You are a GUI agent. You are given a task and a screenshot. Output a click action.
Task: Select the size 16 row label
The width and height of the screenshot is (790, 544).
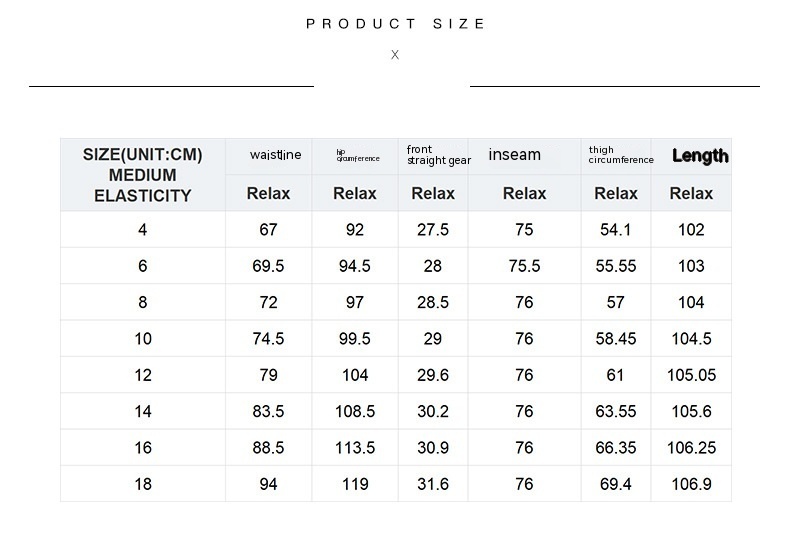tap(143, 448)
